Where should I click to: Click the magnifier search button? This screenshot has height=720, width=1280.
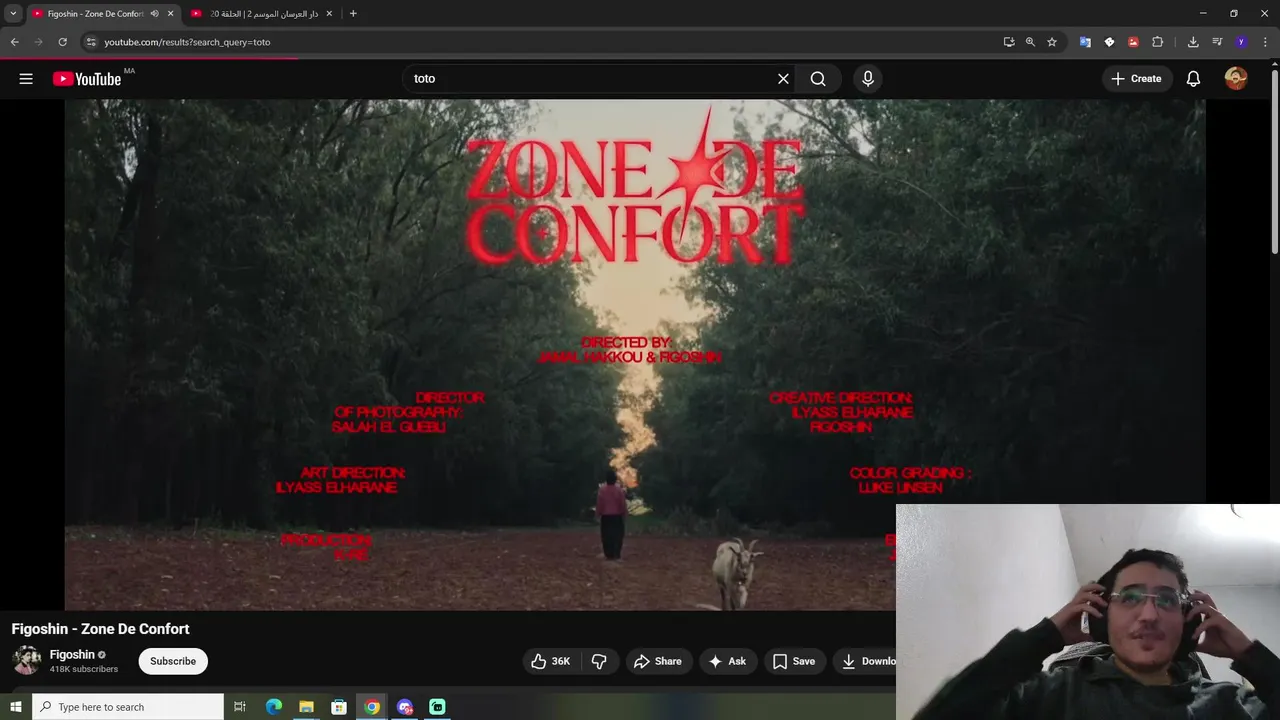[x=818, y=79]
